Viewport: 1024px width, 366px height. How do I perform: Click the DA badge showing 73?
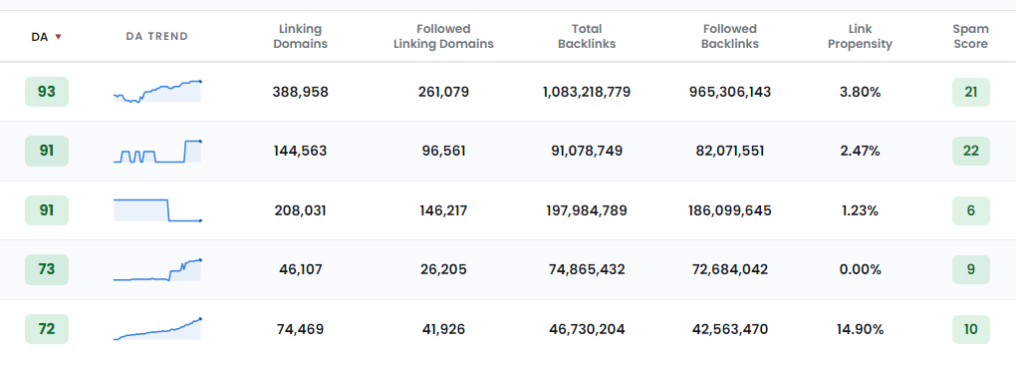click(46, 269)
